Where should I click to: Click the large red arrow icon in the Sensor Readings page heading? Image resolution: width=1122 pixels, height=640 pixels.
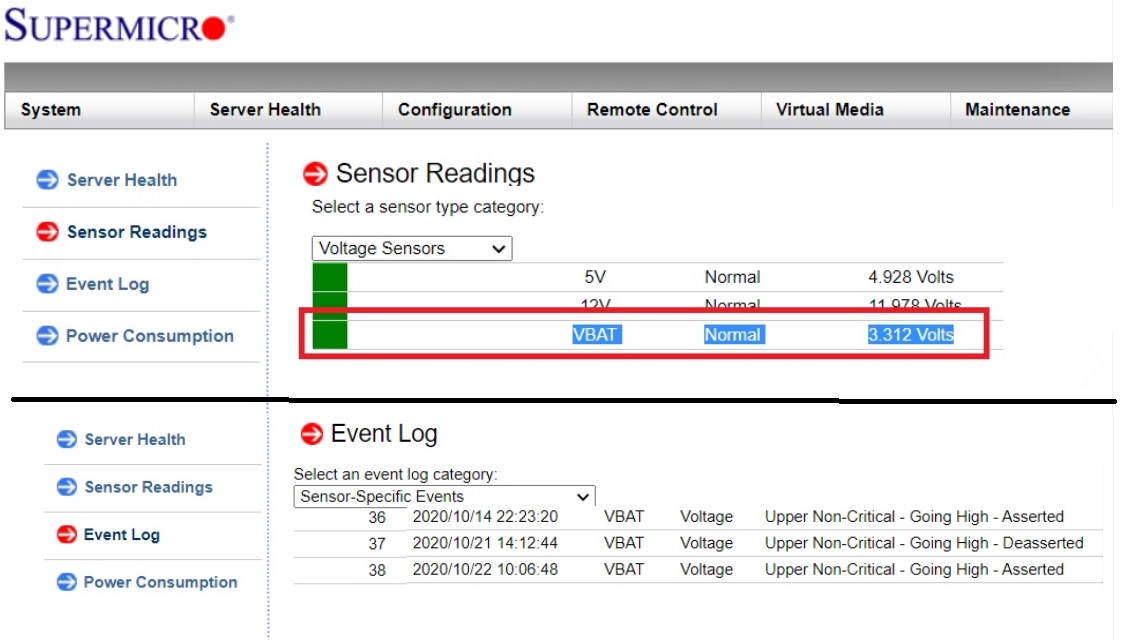[x=315, y=174]
